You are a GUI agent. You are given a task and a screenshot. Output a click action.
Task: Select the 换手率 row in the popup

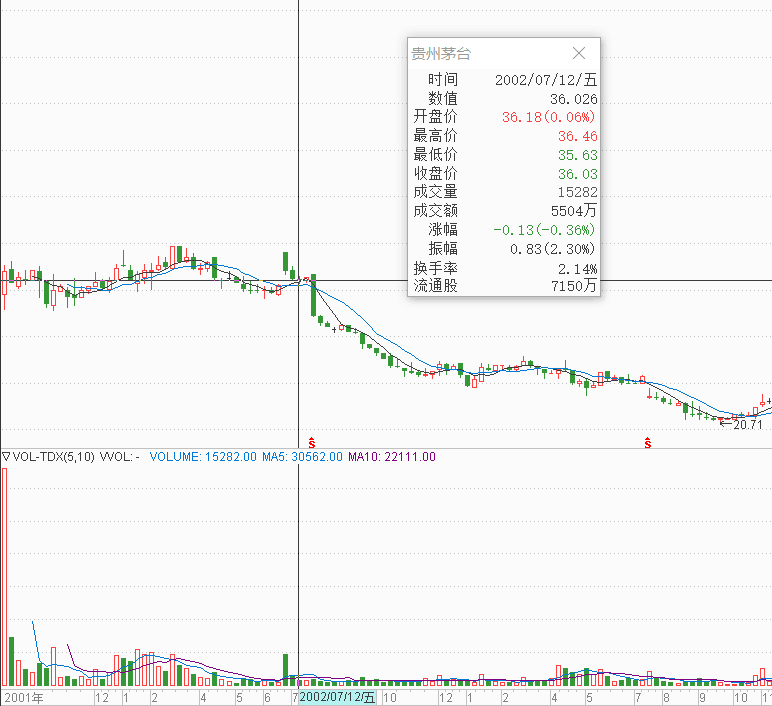coord(505,268)
